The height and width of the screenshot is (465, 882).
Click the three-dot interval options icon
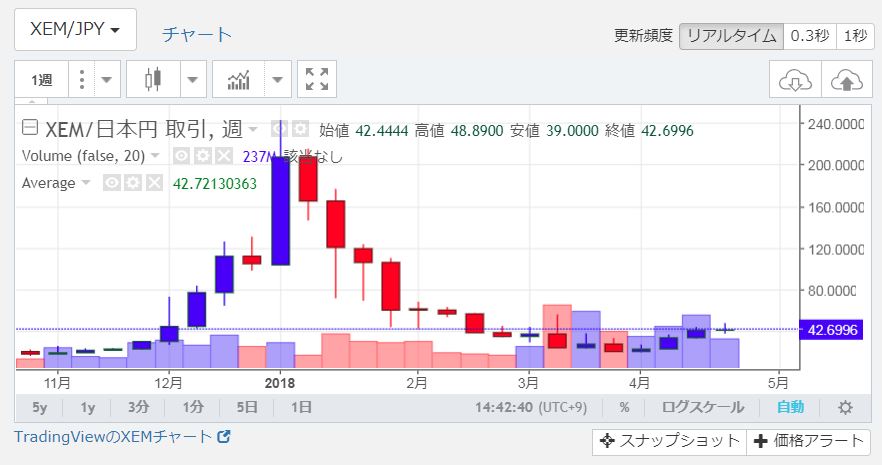pos(82,80)
